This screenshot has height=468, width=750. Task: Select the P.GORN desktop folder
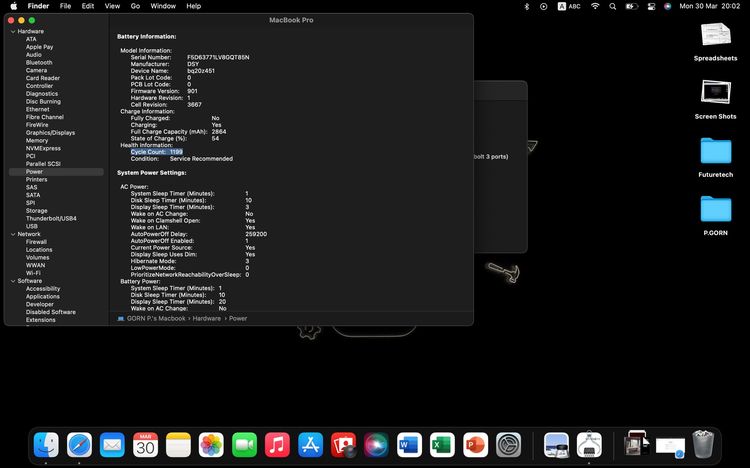[x=716, y=216]
